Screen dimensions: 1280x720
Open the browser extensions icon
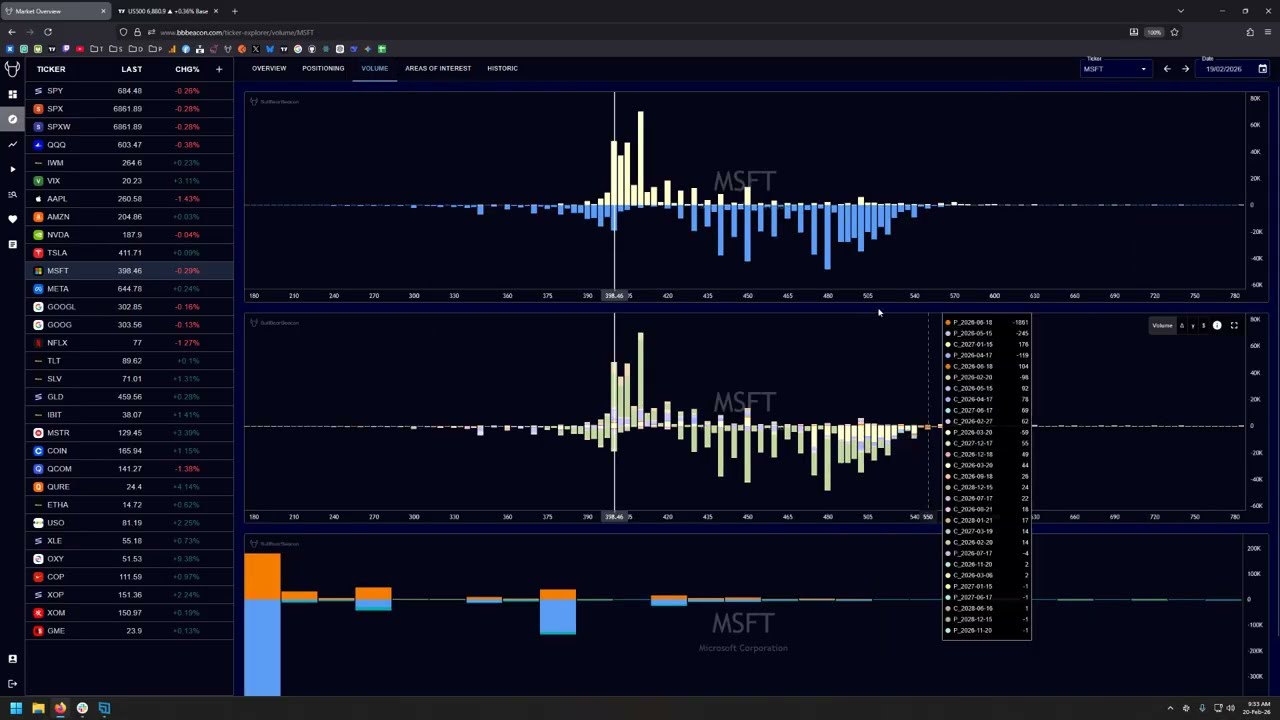click(x=1250, y=32)
